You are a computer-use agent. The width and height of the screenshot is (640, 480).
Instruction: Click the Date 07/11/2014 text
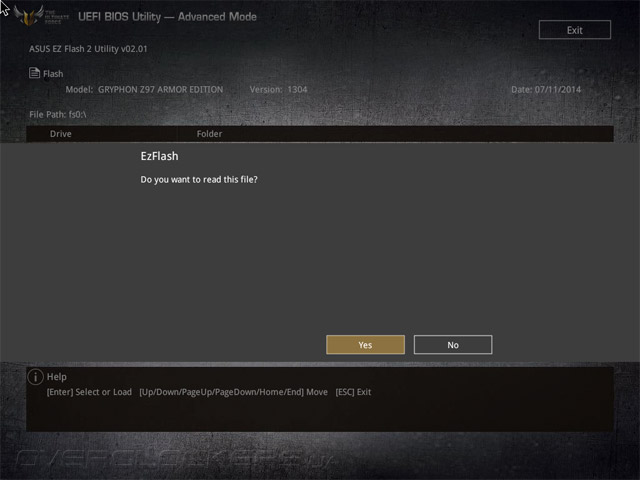tap(546, 89)
